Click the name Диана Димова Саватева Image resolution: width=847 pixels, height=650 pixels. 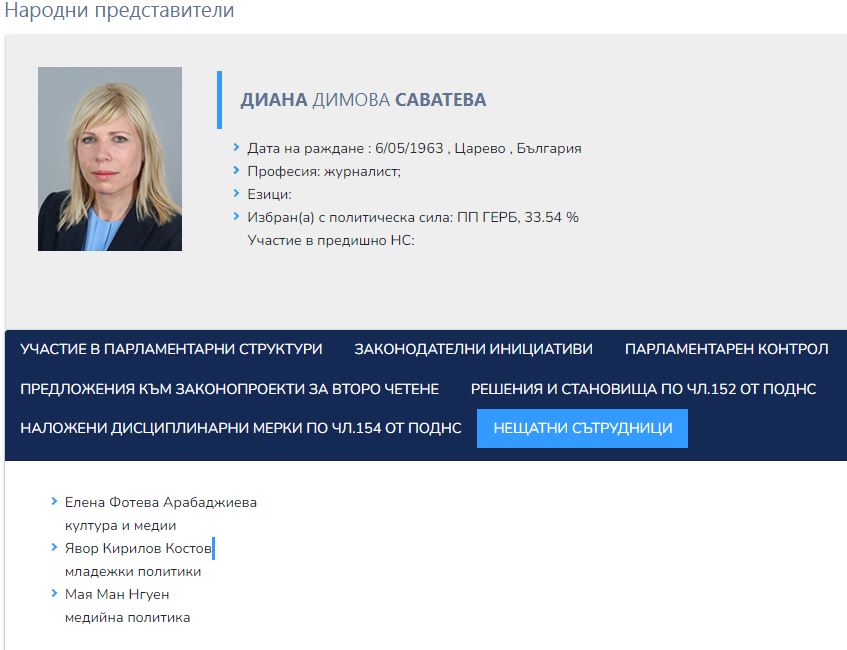[x=363, y=100]
